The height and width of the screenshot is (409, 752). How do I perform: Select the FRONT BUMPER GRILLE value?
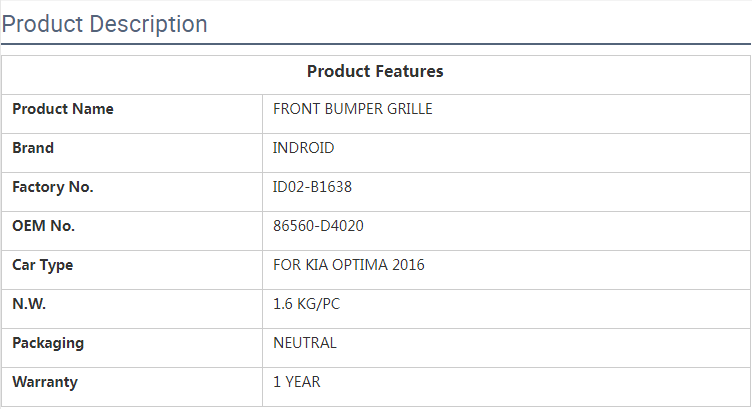[x=353, y=109]
